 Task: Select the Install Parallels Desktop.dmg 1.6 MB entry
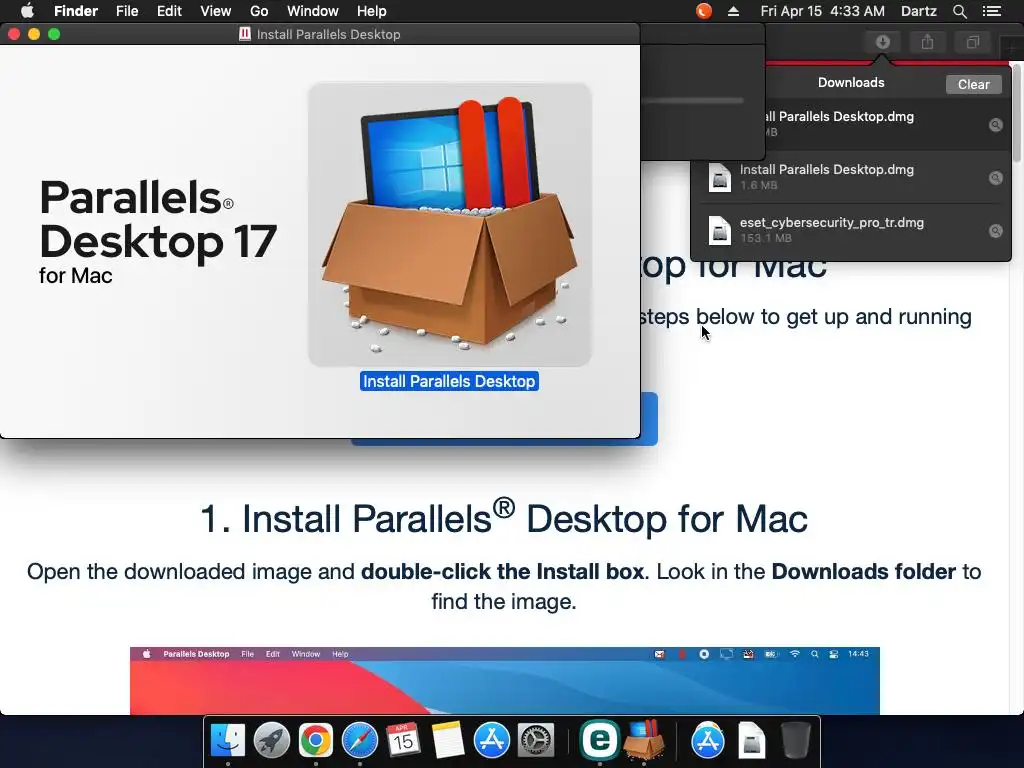point(851,178)
